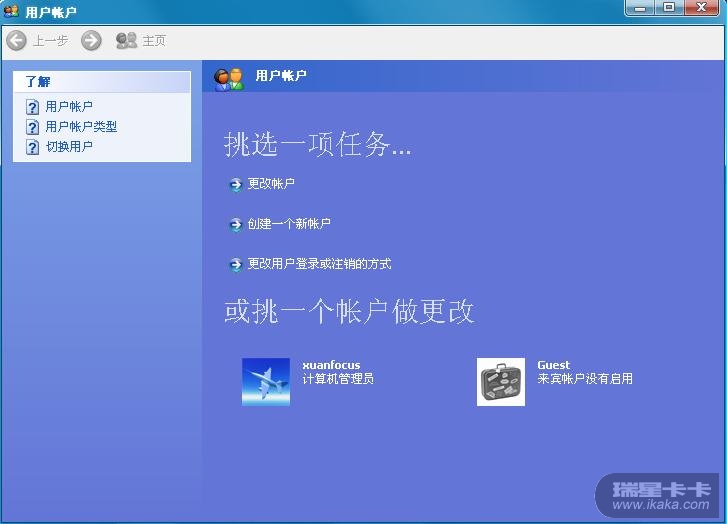Image resolution: width=727 pixels, height=524 pixels.
Task: Click the Back arrow icon (上一步)
Action: pyautogui.click(x=17, y=40)
